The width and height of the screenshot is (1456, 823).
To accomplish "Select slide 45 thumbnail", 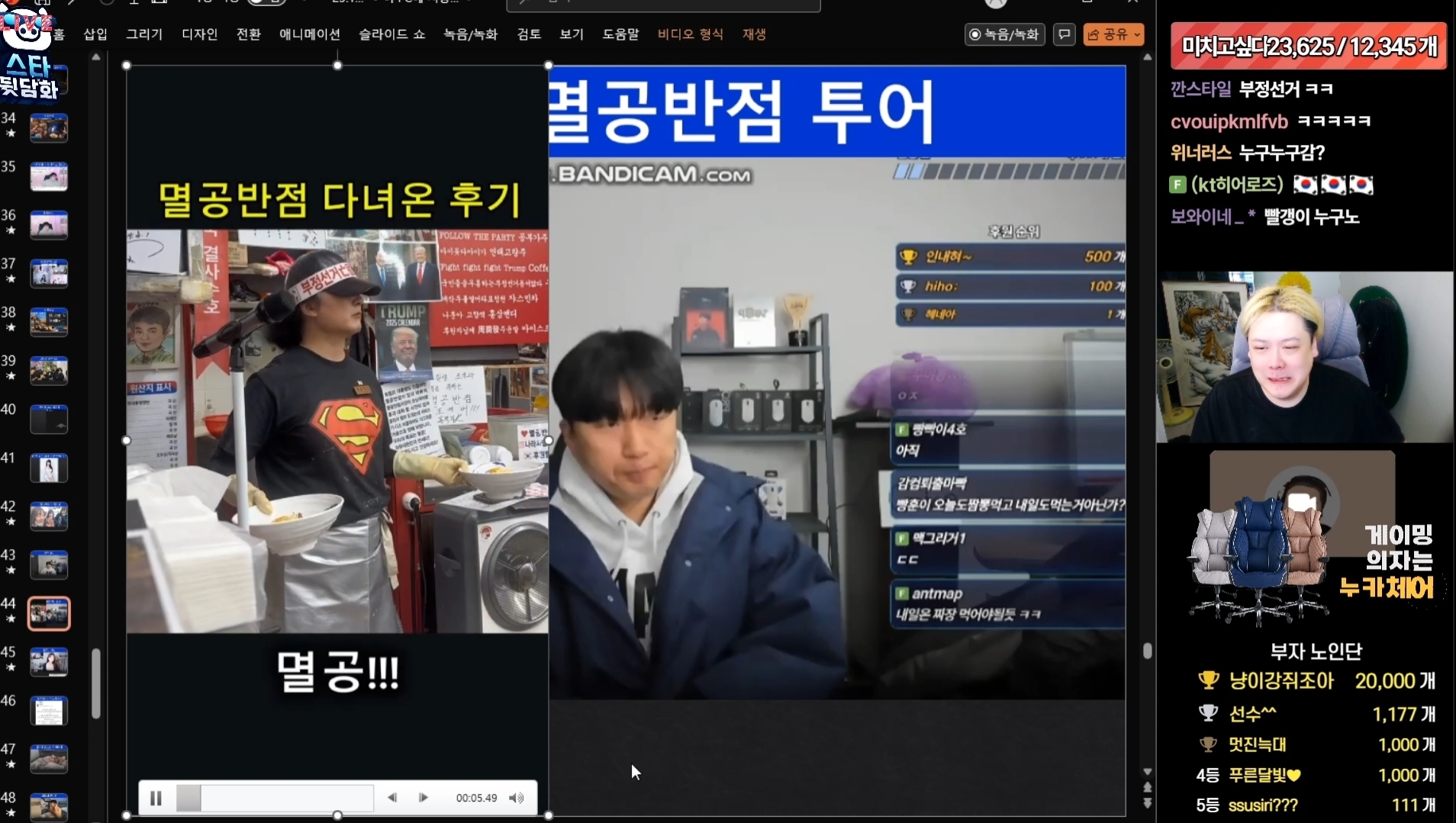I will coord(49,662).
